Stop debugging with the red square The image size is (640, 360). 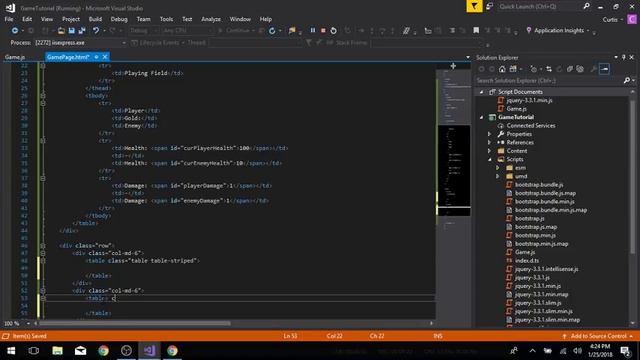point(323,31)
